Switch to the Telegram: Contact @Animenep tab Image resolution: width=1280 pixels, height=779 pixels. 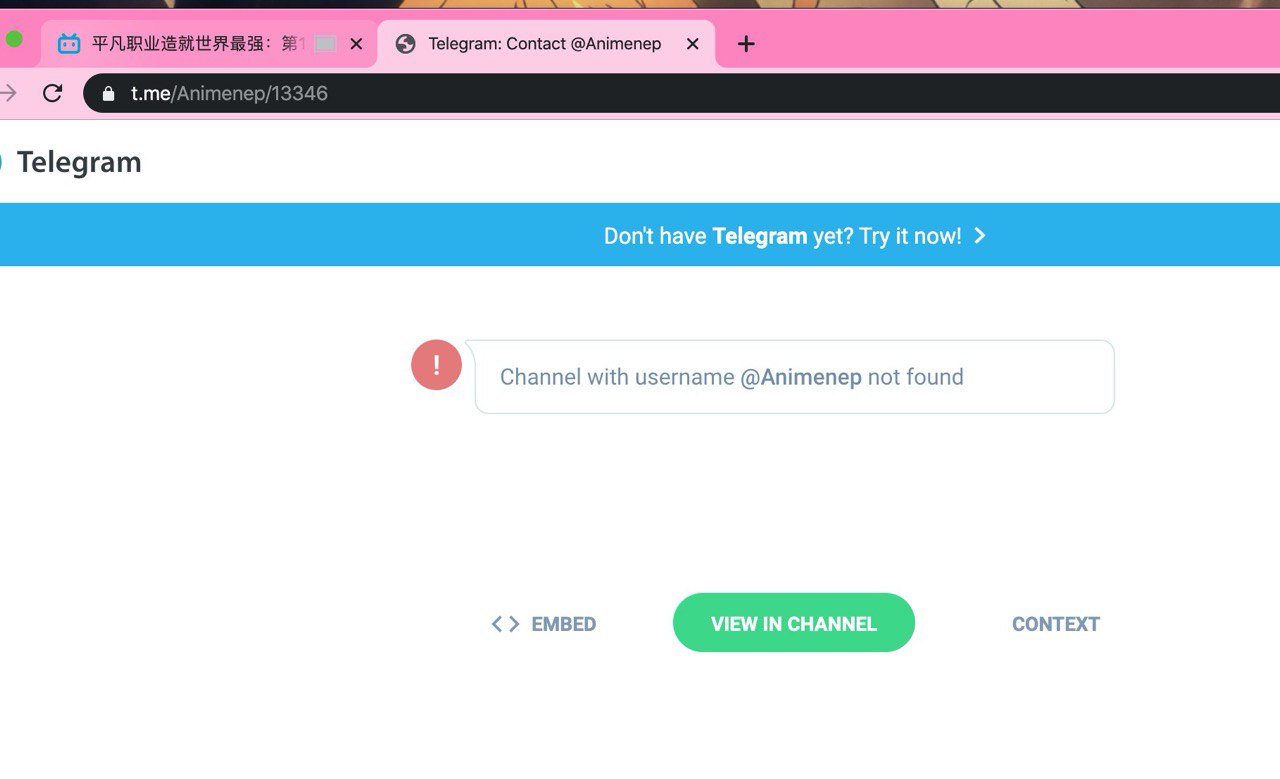coord(547,44)
